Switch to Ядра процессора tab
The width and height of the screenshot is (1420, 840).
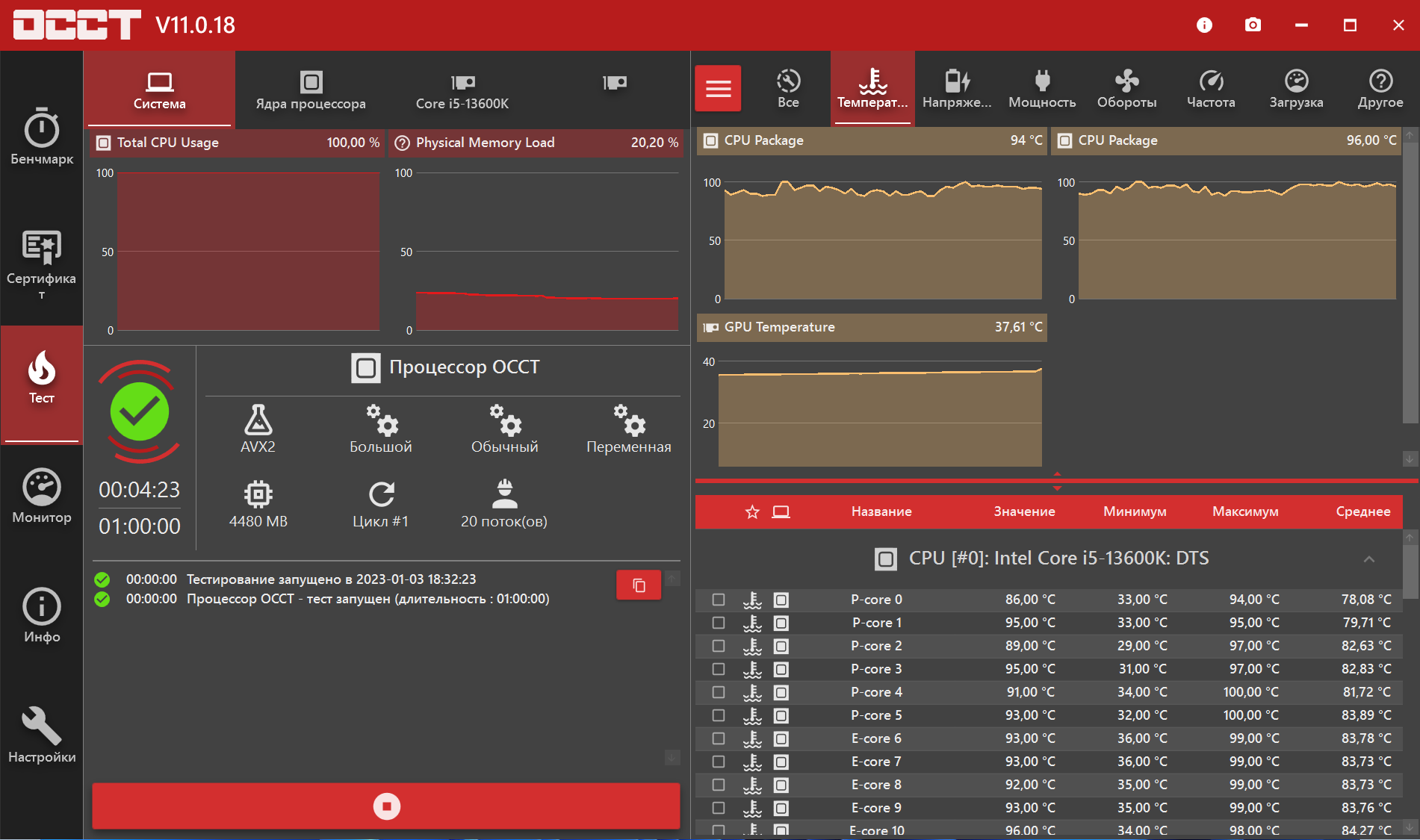(311, 90)
